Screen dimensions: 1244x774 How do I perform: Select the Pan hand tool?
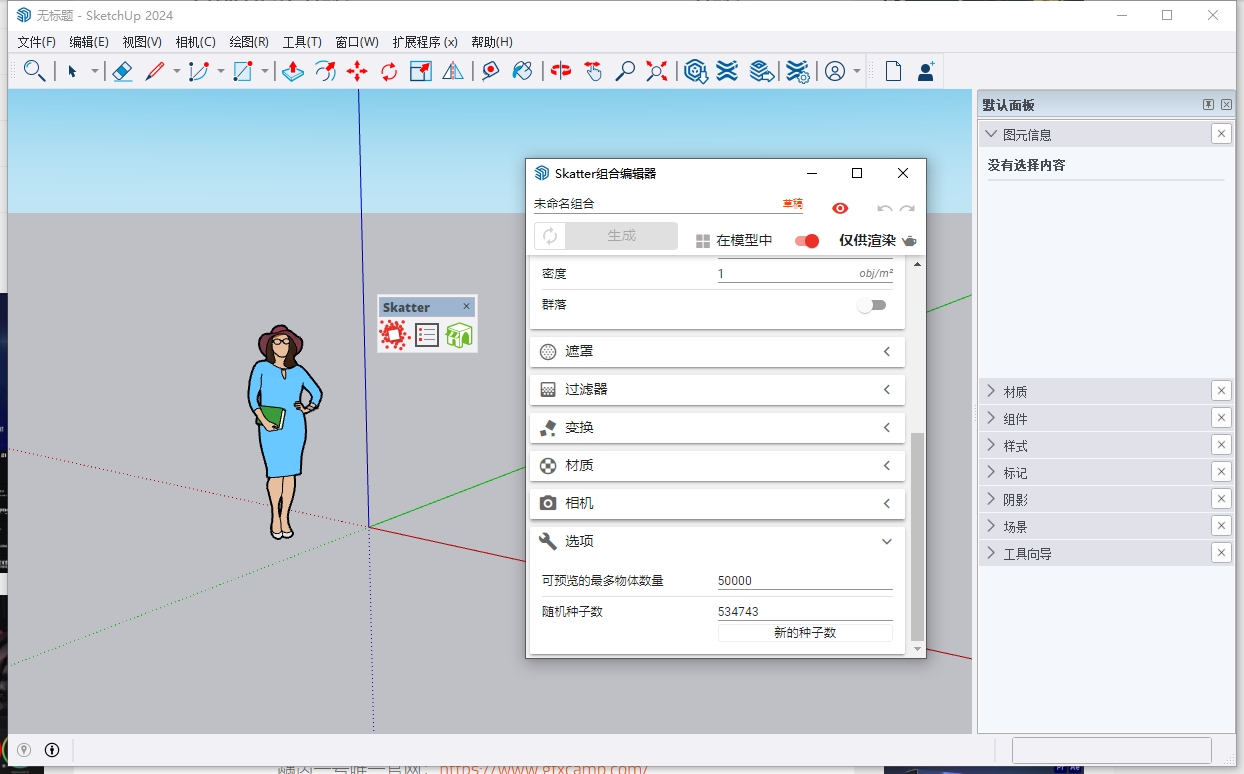(593, 71)
